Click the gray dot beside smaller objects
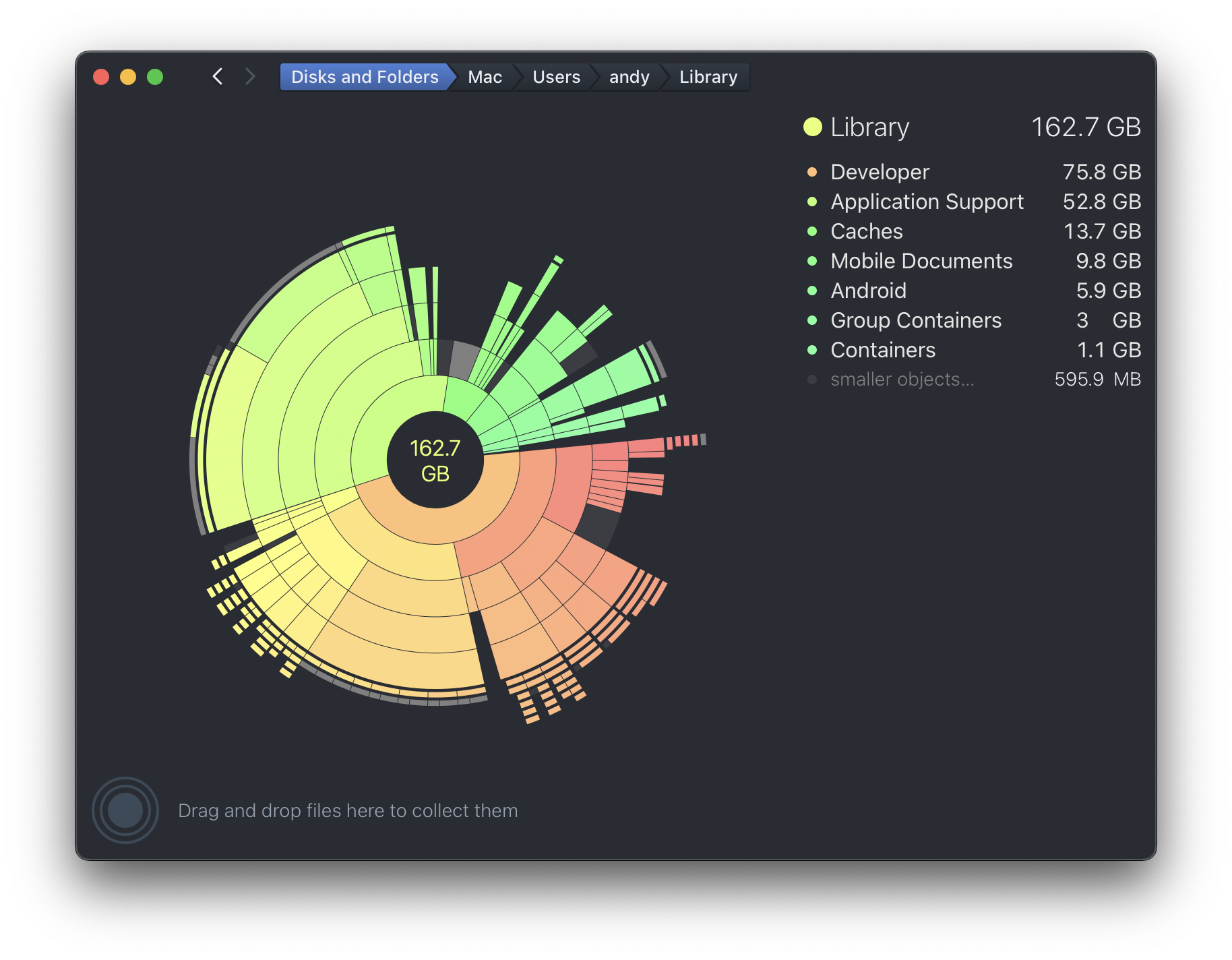Image resolution: width=1232 pixels, height=960 pixels. pyautogui.click(x=812, y=380)
